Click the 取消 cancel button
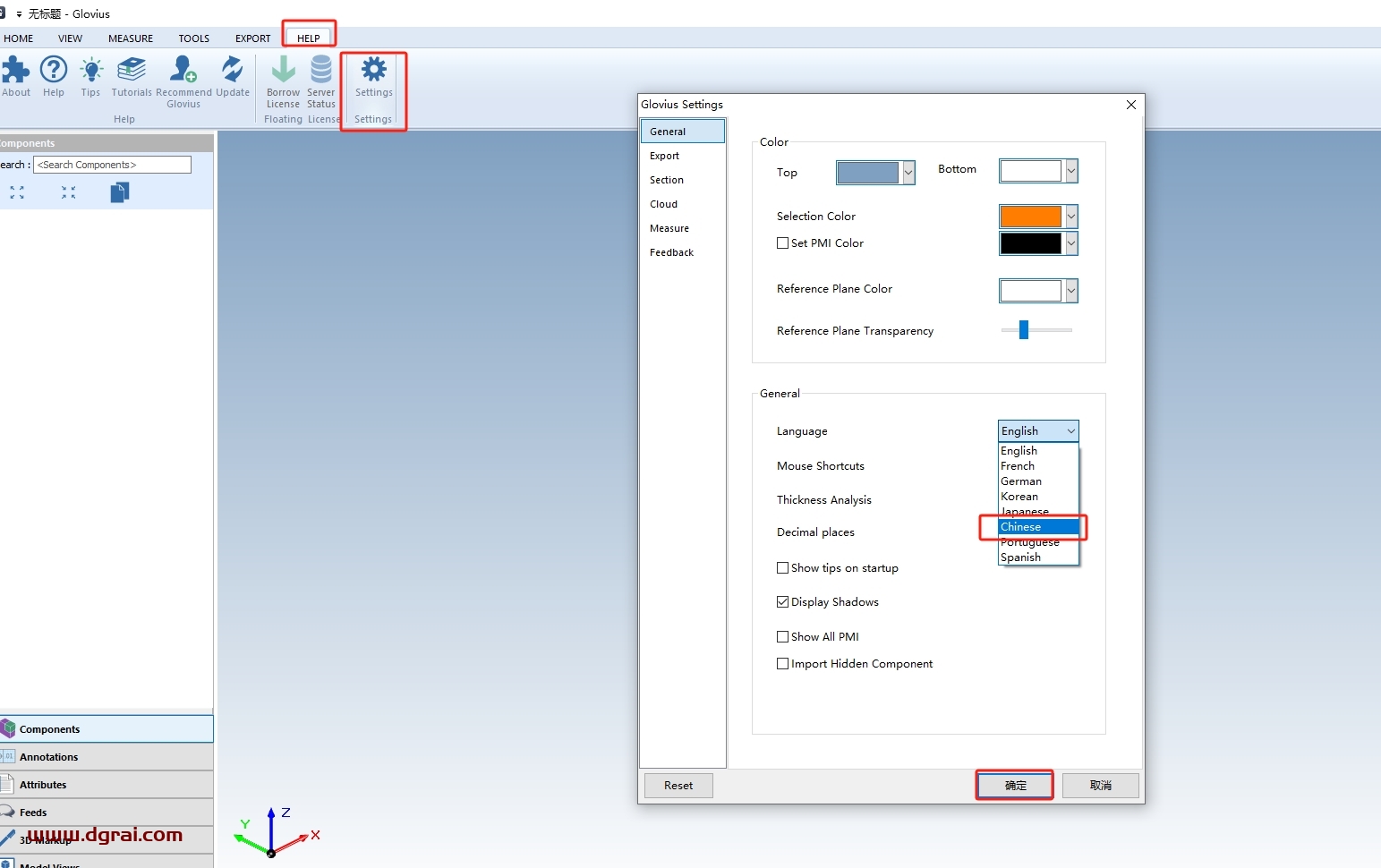This screenshot has height=868, width=1381. point(1101,786)
